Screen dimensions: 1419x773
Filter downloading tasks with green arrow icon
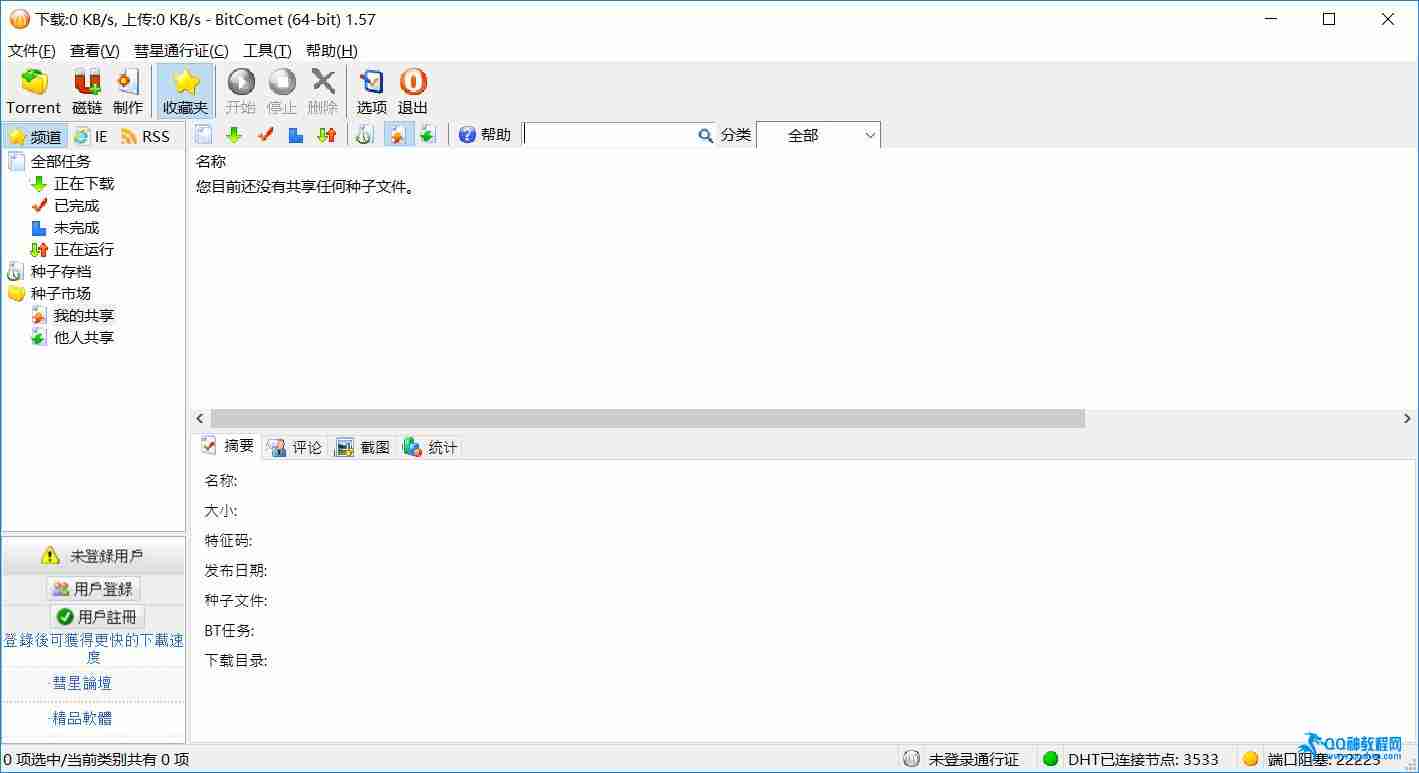(234, 135)
